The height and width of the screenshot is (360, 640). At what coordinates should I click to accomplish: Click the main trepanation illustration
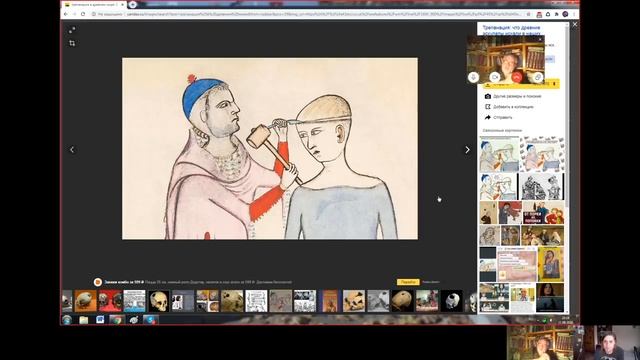coord(270,149)
